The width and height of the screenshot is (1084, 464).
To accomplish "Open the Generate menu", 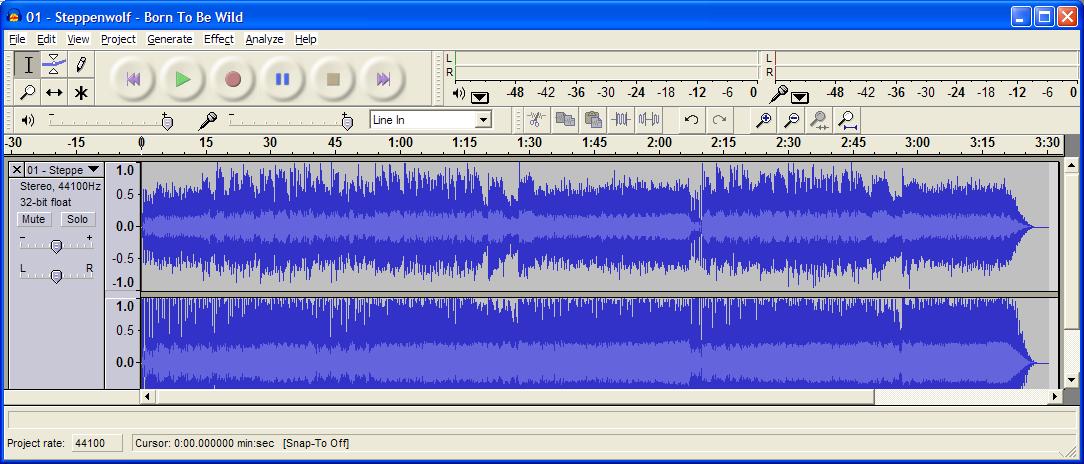I will [x=169, y=39].
